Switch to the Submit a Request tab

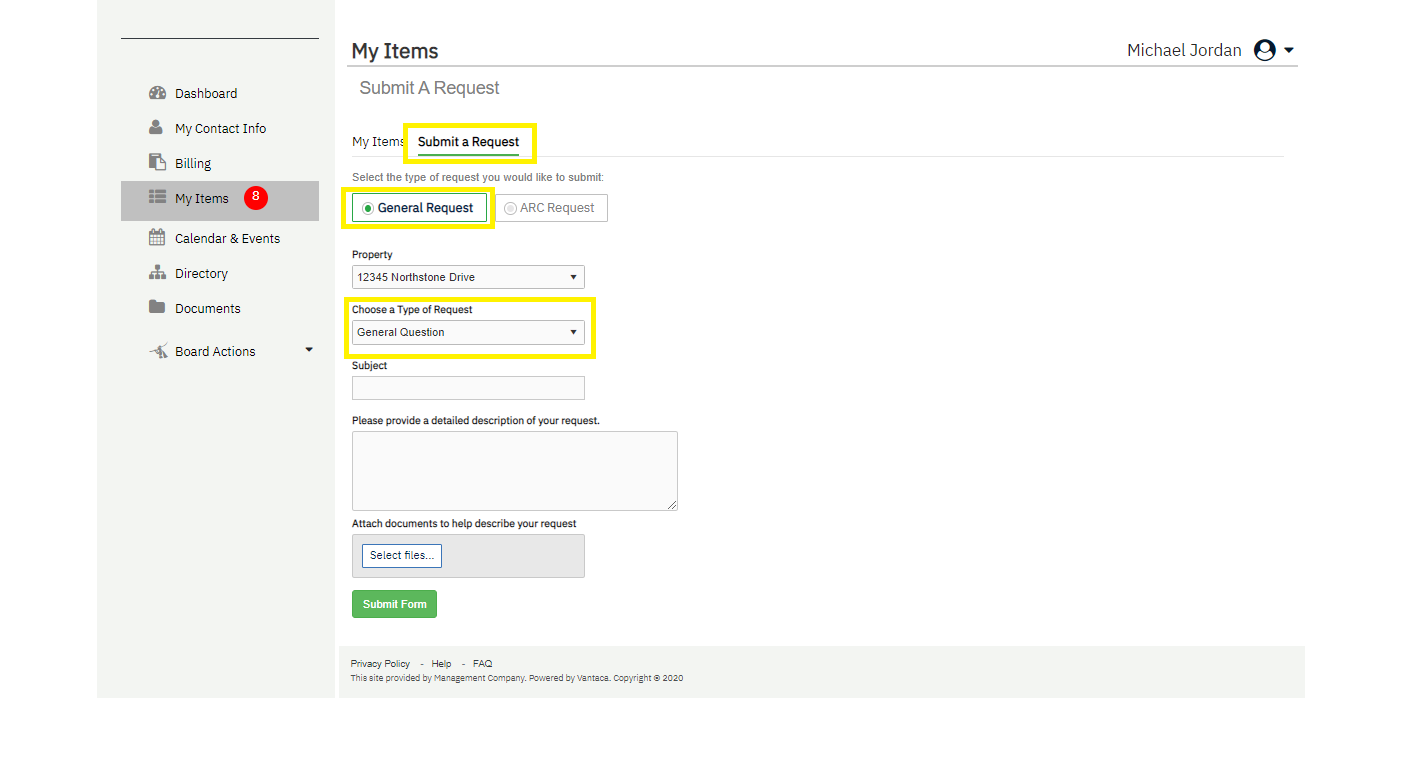[x=468, y=142]
